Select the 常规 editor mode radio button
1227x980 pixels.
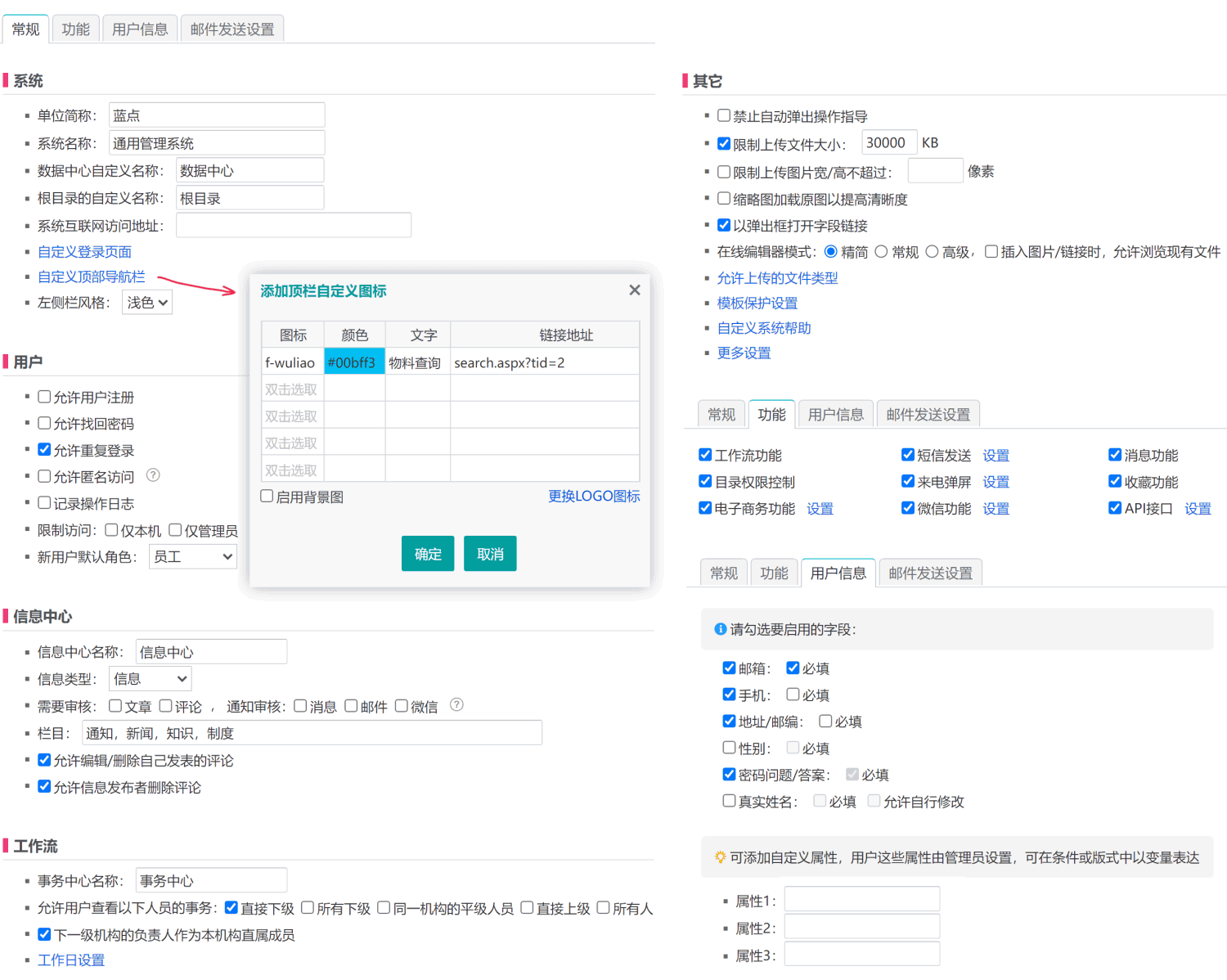[881, 251]
